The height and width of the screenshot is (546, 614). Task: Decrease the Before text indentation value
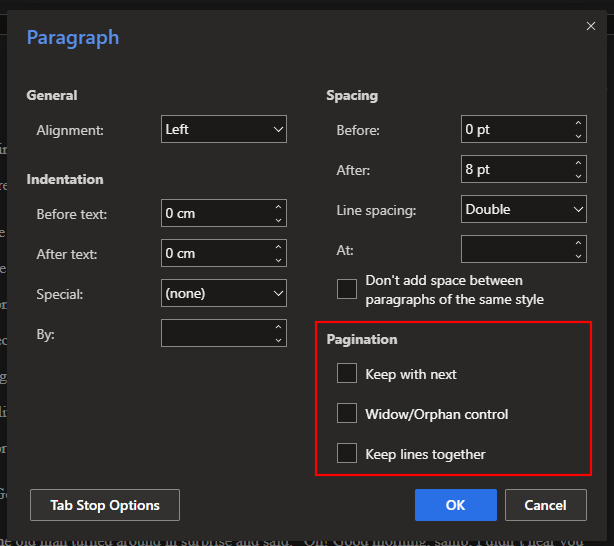(278, 220)
